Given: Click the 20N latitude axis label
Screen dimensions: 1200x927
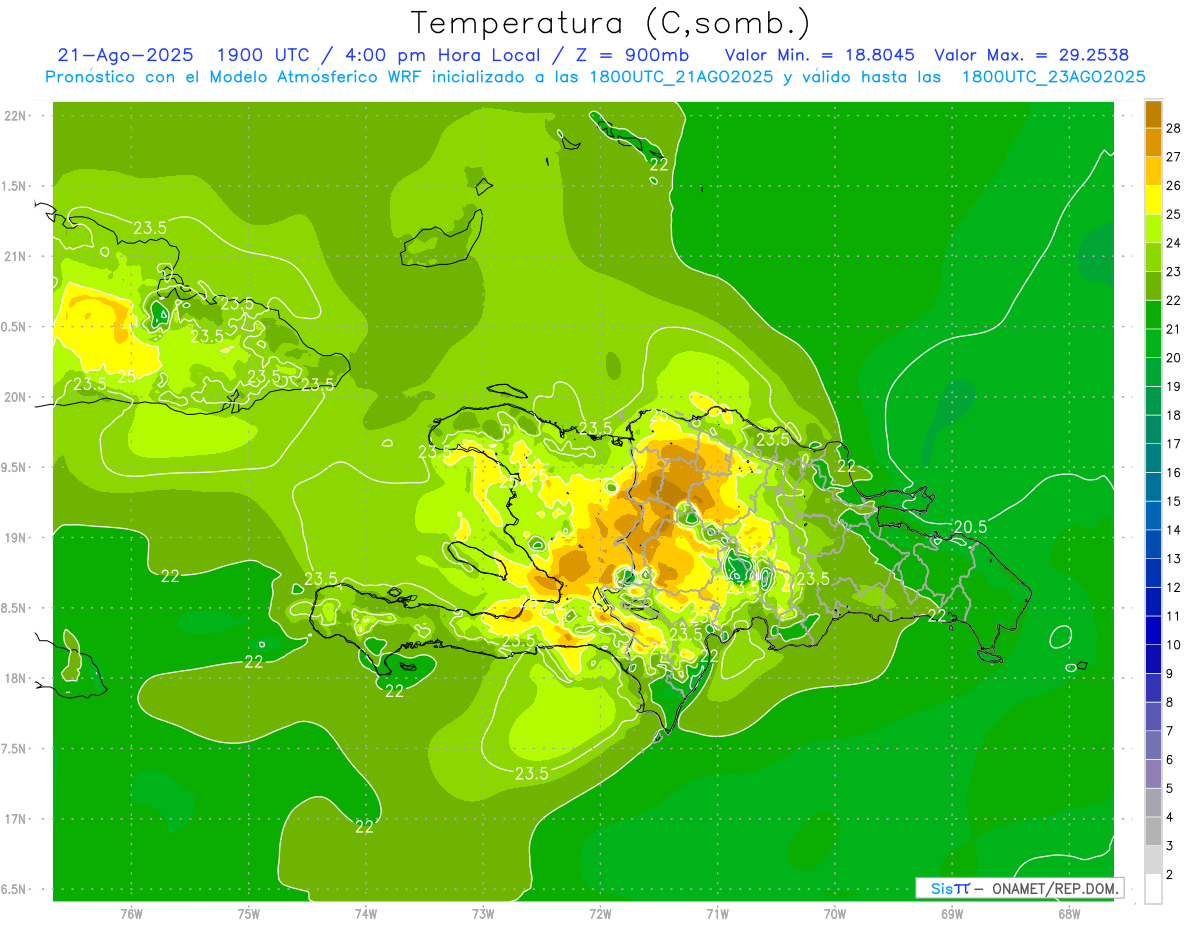Looking at the screenshot, I should pos(16,397).
